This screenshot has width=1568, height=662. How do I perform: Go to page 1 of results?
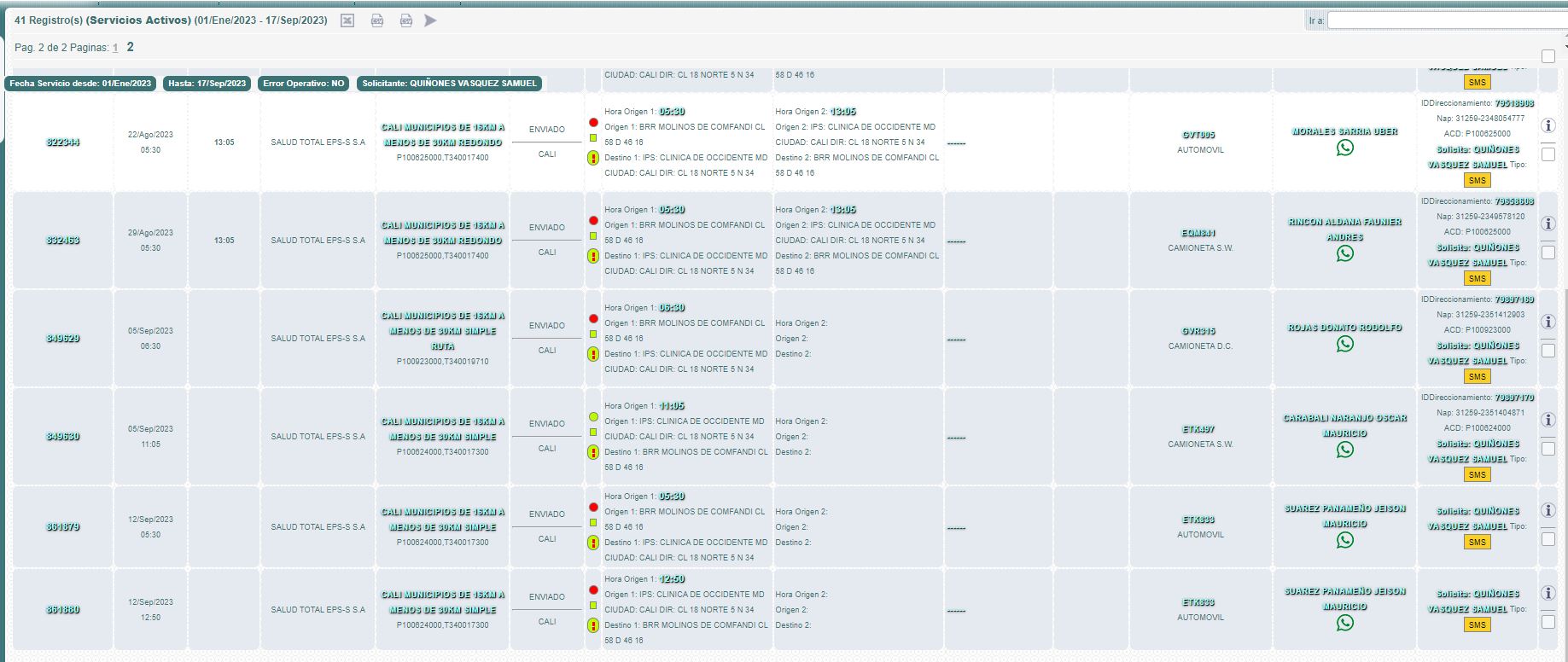click(115, 48)
